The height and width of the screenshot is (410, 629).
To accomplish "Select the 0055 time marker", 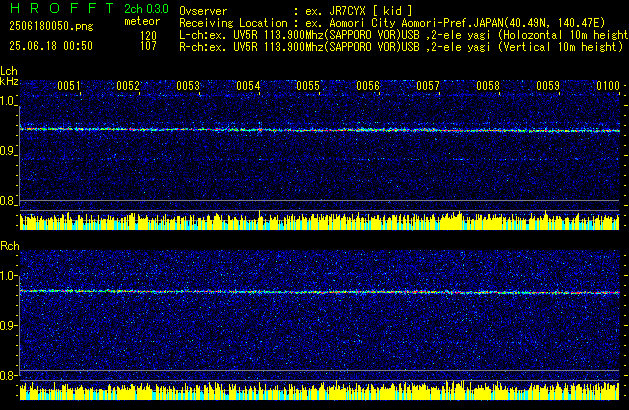I will pyautogui.click(x=308, y=86).
